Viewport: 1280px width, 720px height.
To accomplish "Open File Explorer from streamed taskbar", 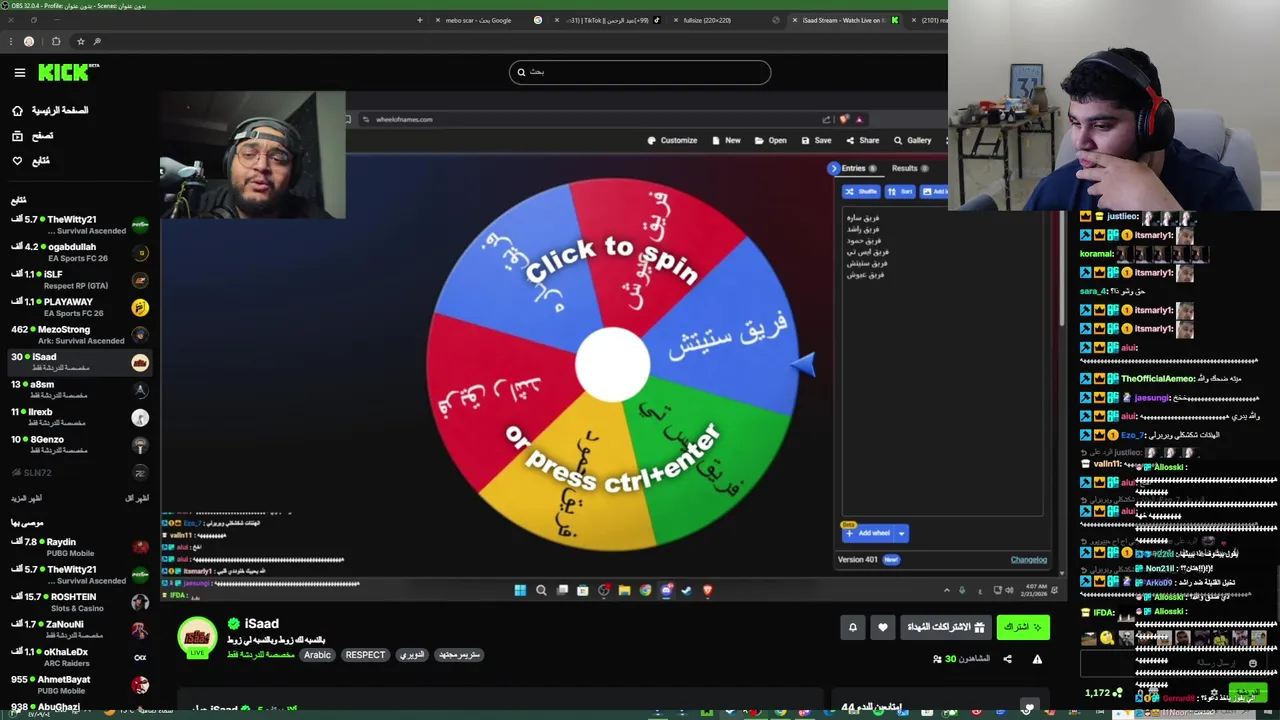I will (624, 590).
